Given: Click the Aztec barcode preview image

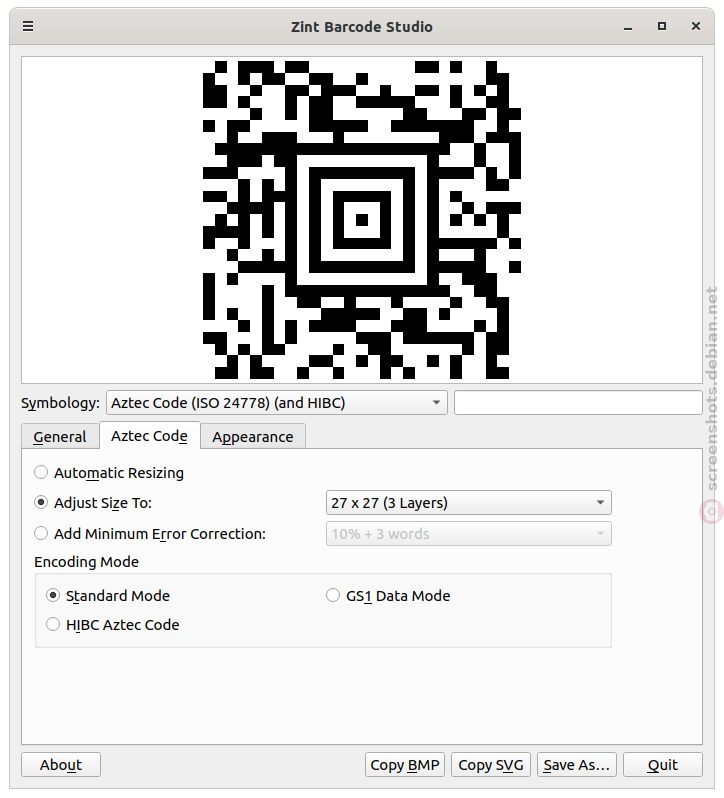Looking at the screenshot, I should [x=362, y=220].
